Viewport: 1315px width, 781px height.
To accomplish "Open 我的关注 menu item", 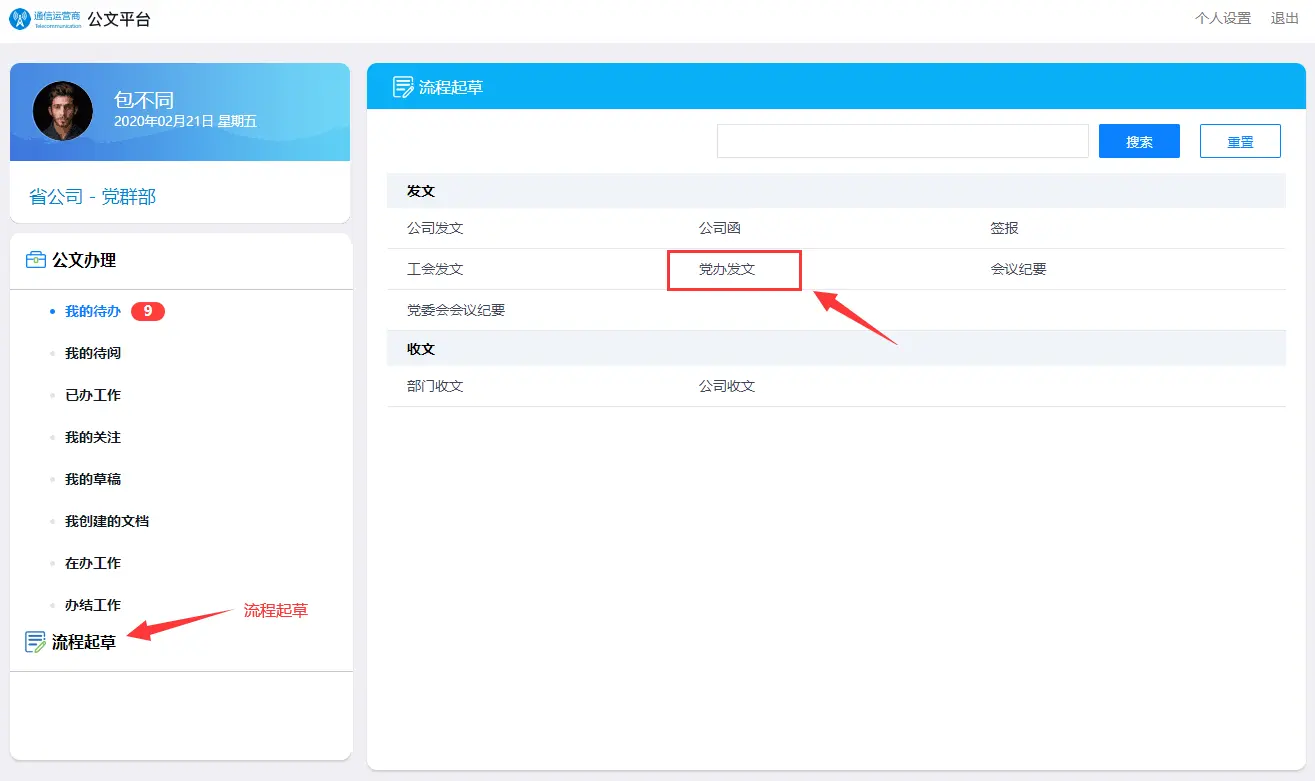I will pyautogui.click(x=93, y=437).
